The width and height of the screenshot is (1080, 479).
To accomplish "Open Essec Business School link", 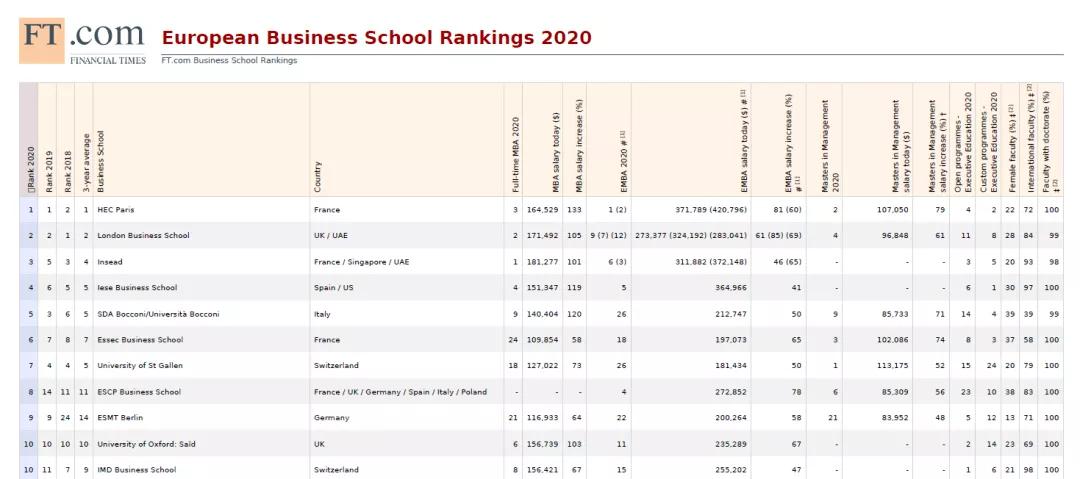I will point(139,340).
